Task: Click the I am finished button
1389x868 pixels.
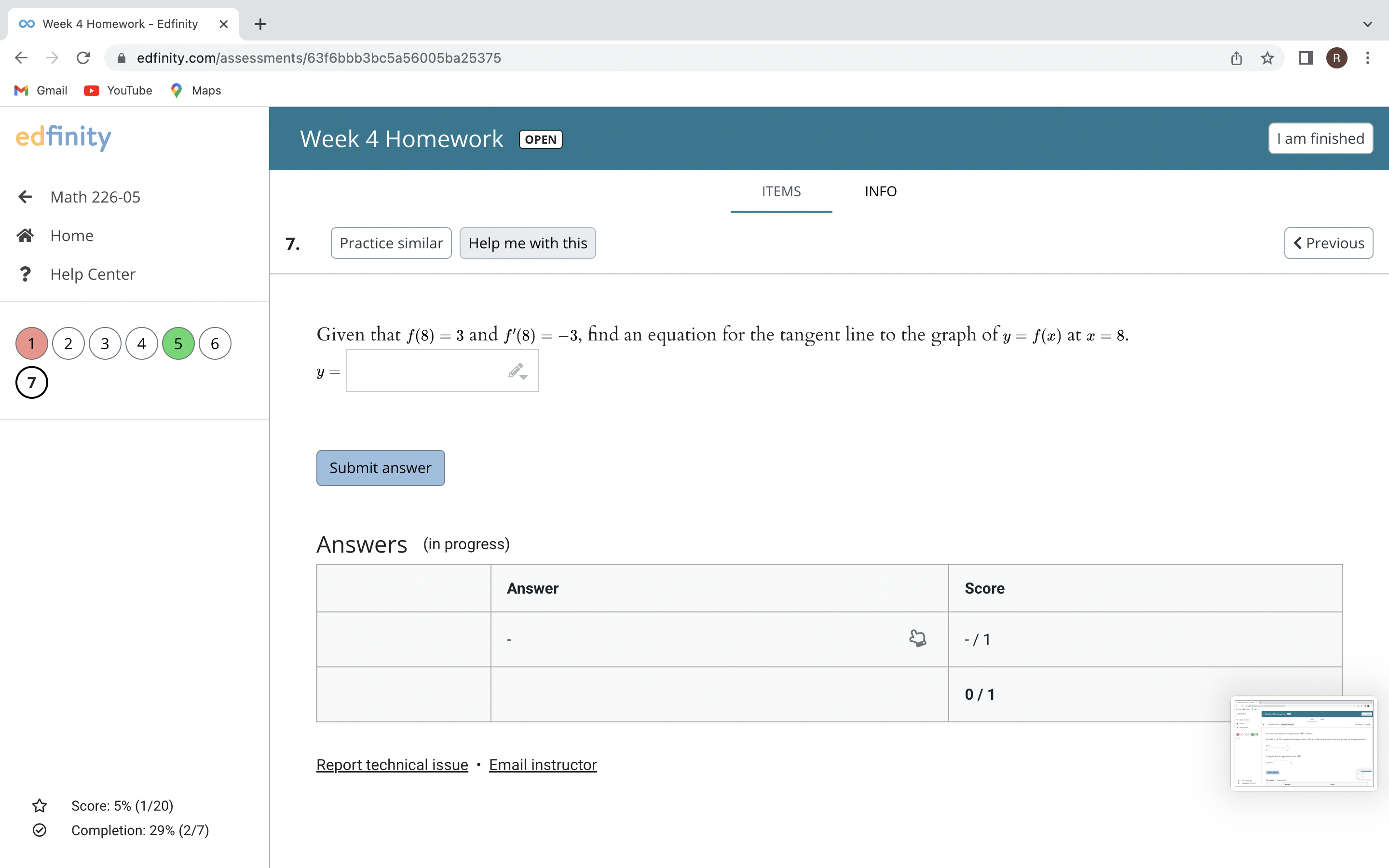Action: pyautogui.click(x=1320, y=138)
